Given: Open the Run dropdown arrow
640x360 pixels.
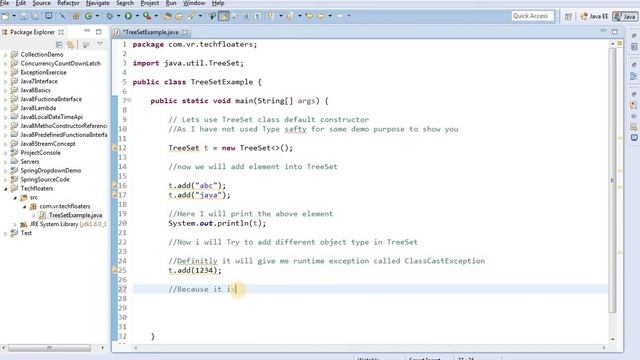Looking at the screenshot, I should pos(137,16).
